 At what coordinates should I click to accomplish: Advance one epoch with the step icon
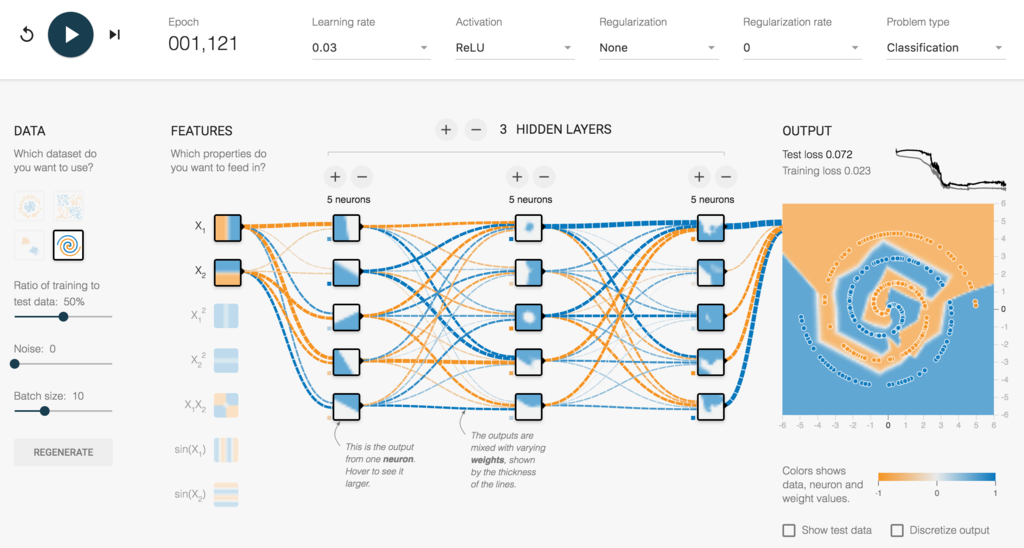point(115,35)
